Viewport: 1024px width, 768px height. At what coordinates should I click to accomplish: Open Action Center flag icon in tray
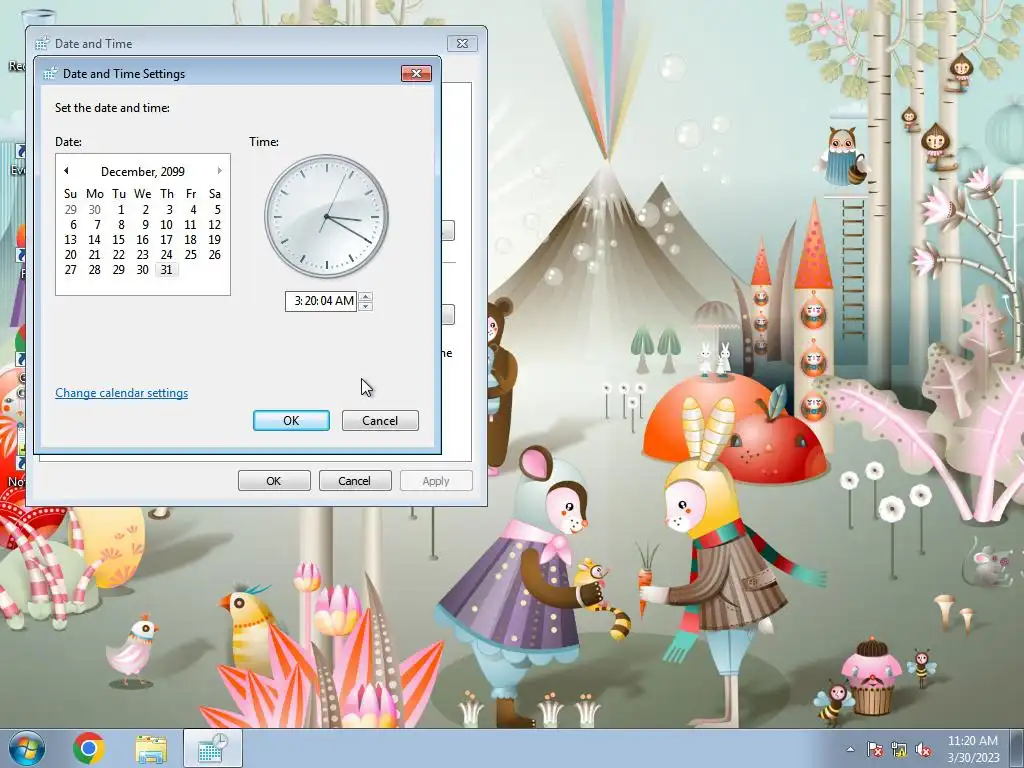coord(874,749)
